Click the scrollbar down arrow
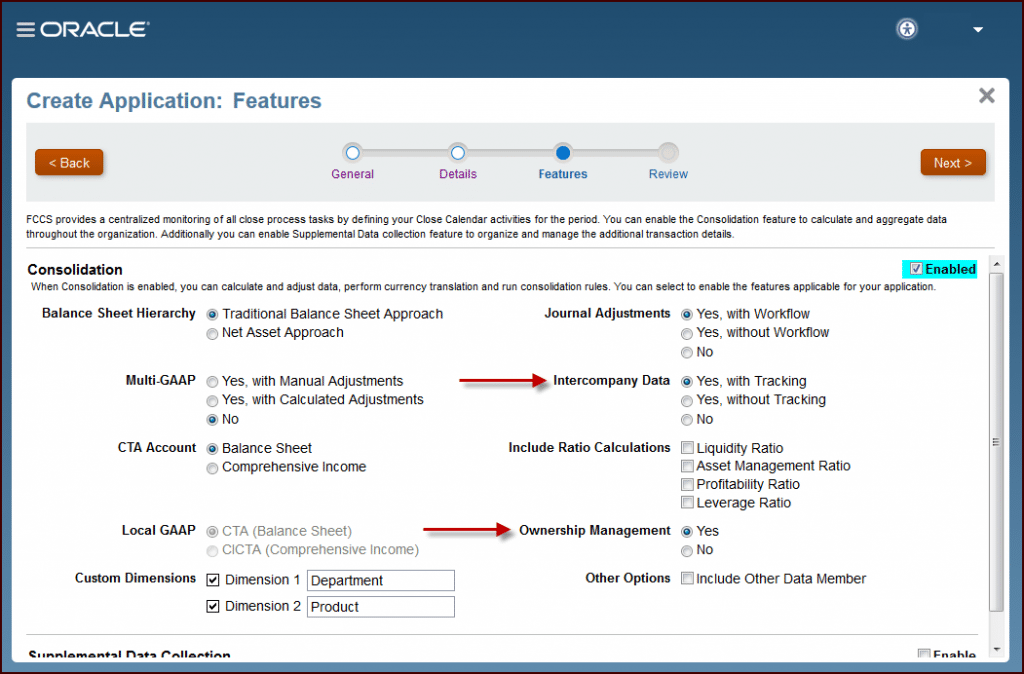Image resolution: width=1024 pixels, height=674 pixels. (x=996, y=649)
